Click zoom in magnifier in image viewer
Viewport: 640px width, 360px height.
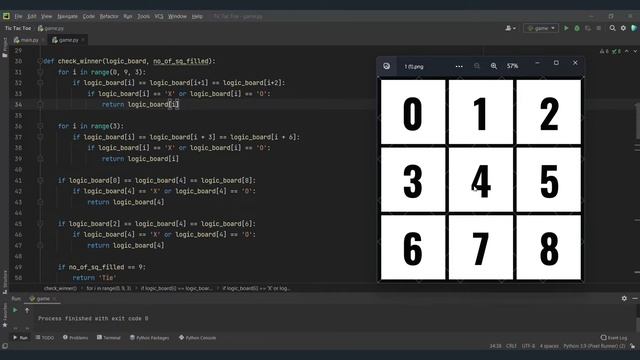pos(494,66)
